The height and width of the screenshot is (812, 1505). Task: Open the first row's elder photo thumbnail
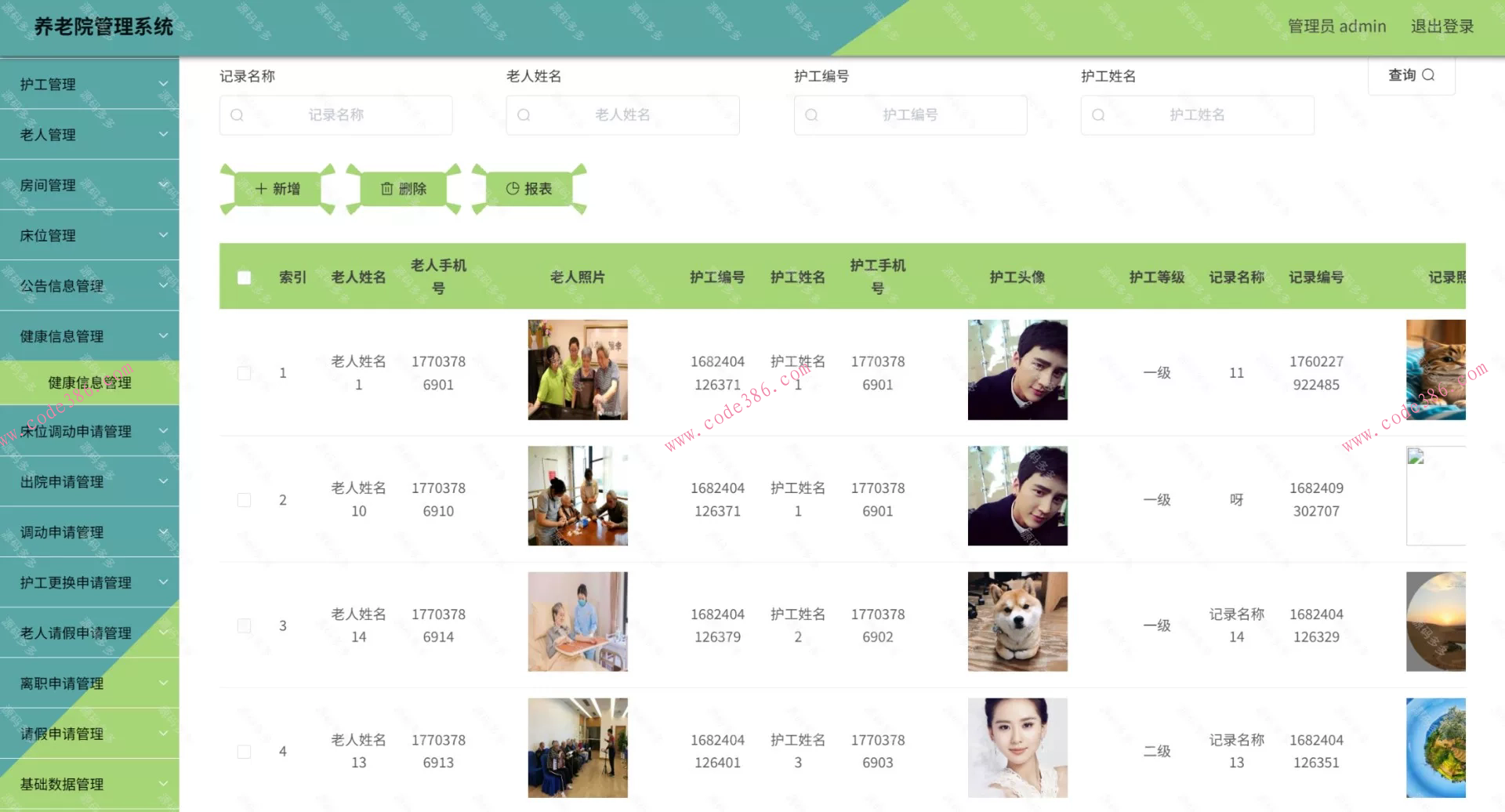tap(578, 370)
